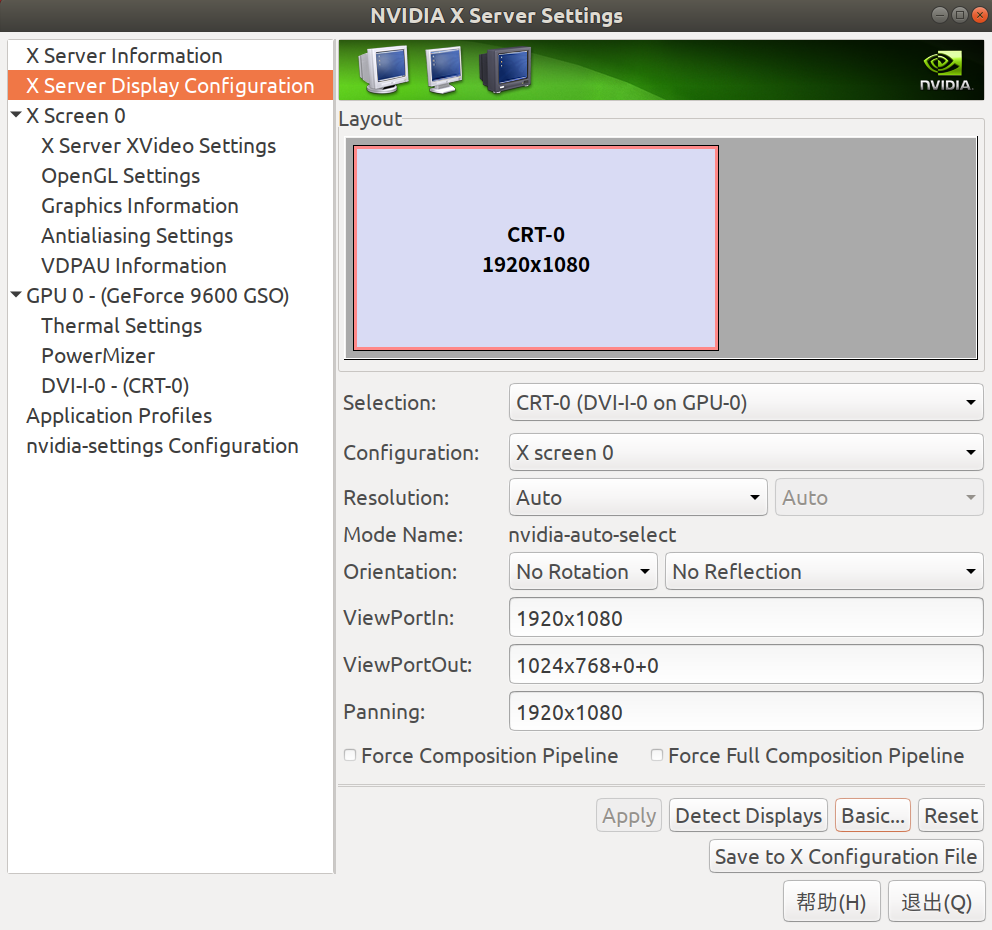Select X Server Display Configuration page
This screenshot has width=992, height=930.
click(x=170, y=85)
